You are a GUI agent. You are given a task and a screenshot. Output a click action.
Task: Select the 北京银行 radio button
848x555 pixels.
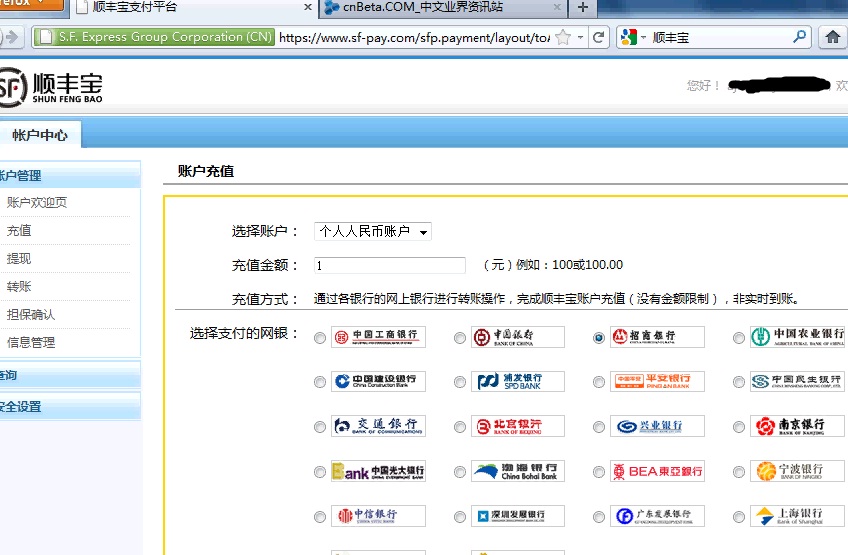[460, 427]
